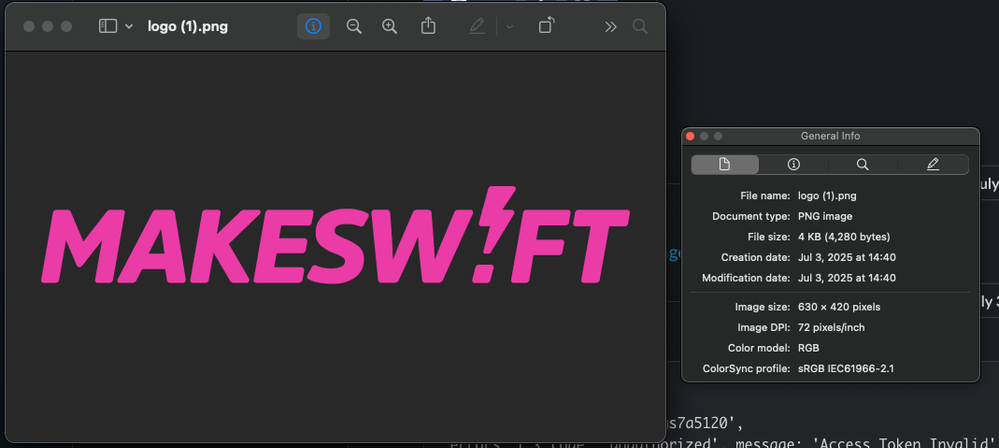
Task: Close the General Info inspector window
Action: tap(690, 136)
